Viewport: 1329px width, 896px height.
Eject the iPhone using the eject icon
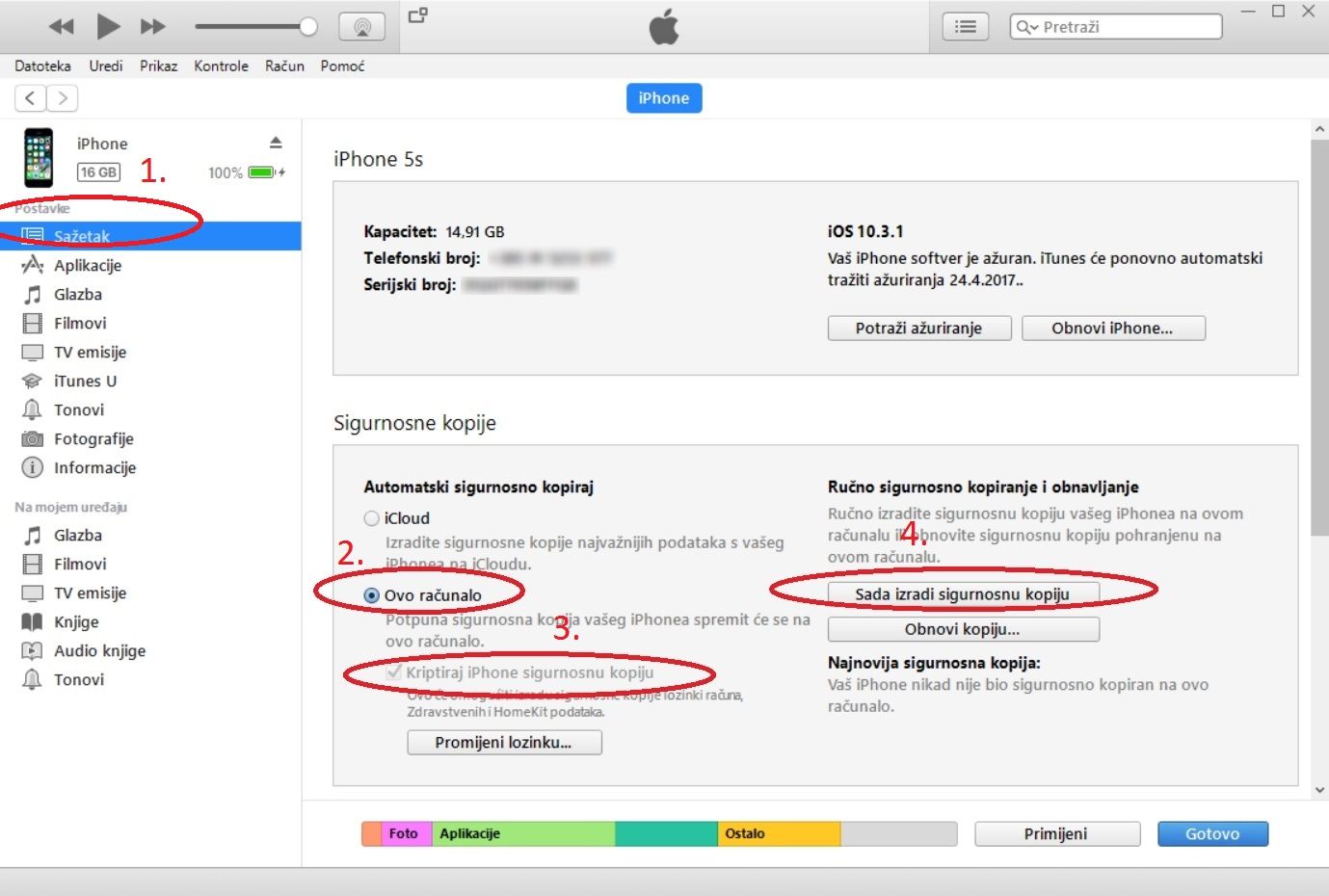pyautogui.click(x=276, y=143)
